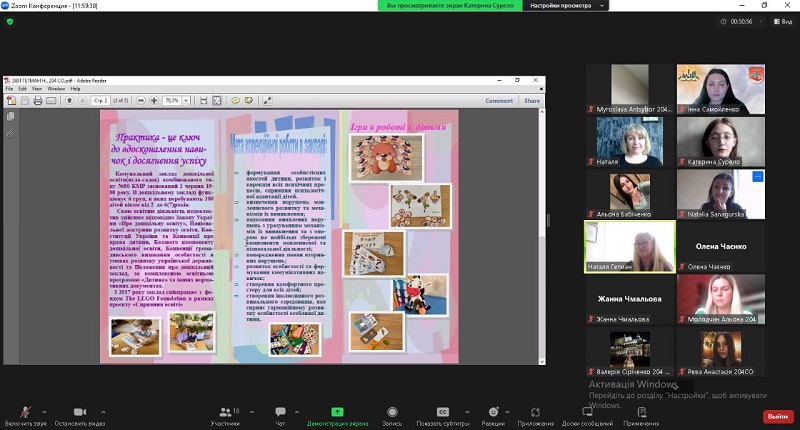This screenshot has width=800, height=430.
Task: Open the Window menu in Adobe Reader
Action: point(56,88)
